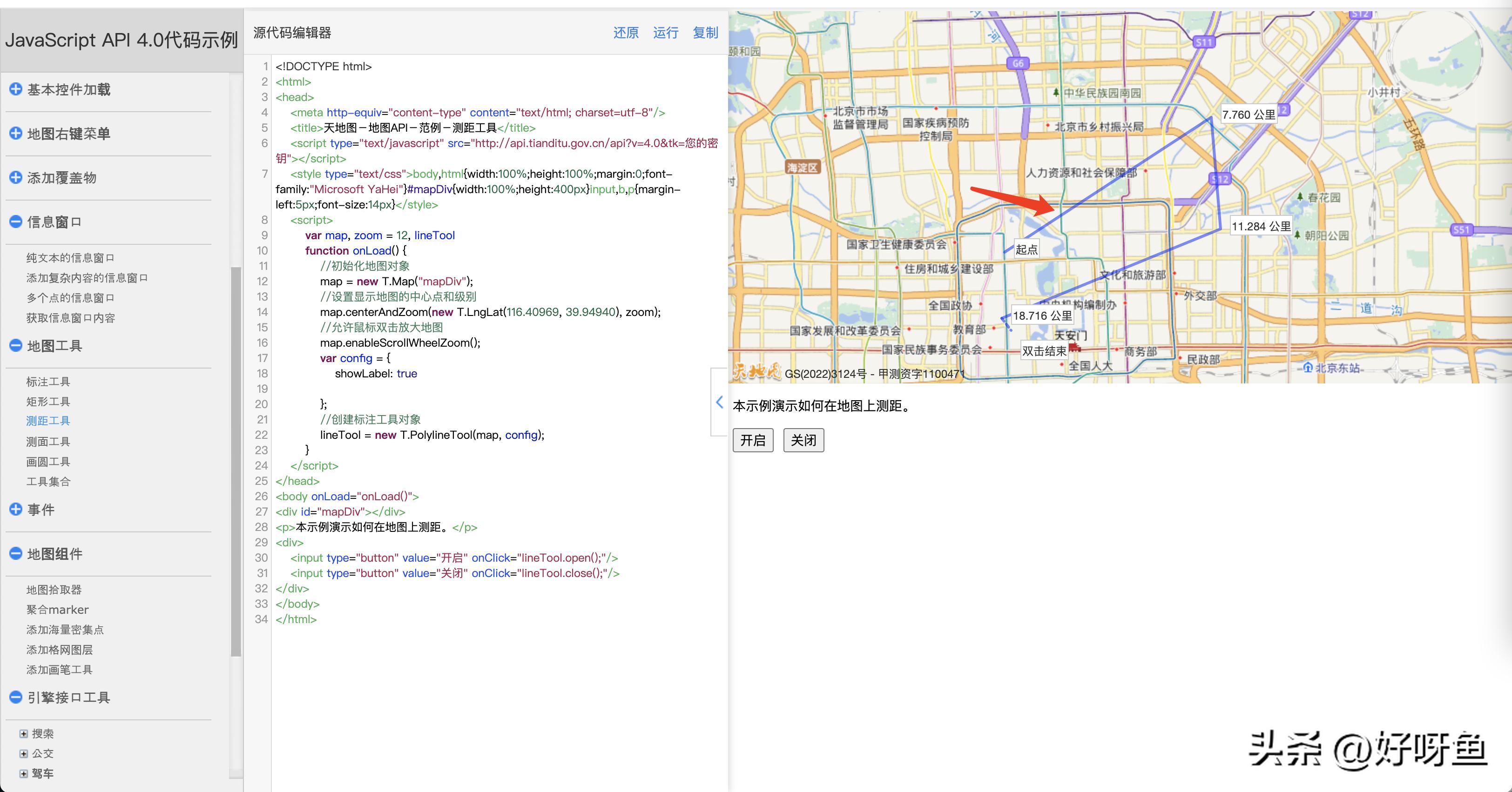This screenshot has width=1512, height=792.
Task: Collapse 引擎接口工具 using its minus icon
Action: coord(16,697)
